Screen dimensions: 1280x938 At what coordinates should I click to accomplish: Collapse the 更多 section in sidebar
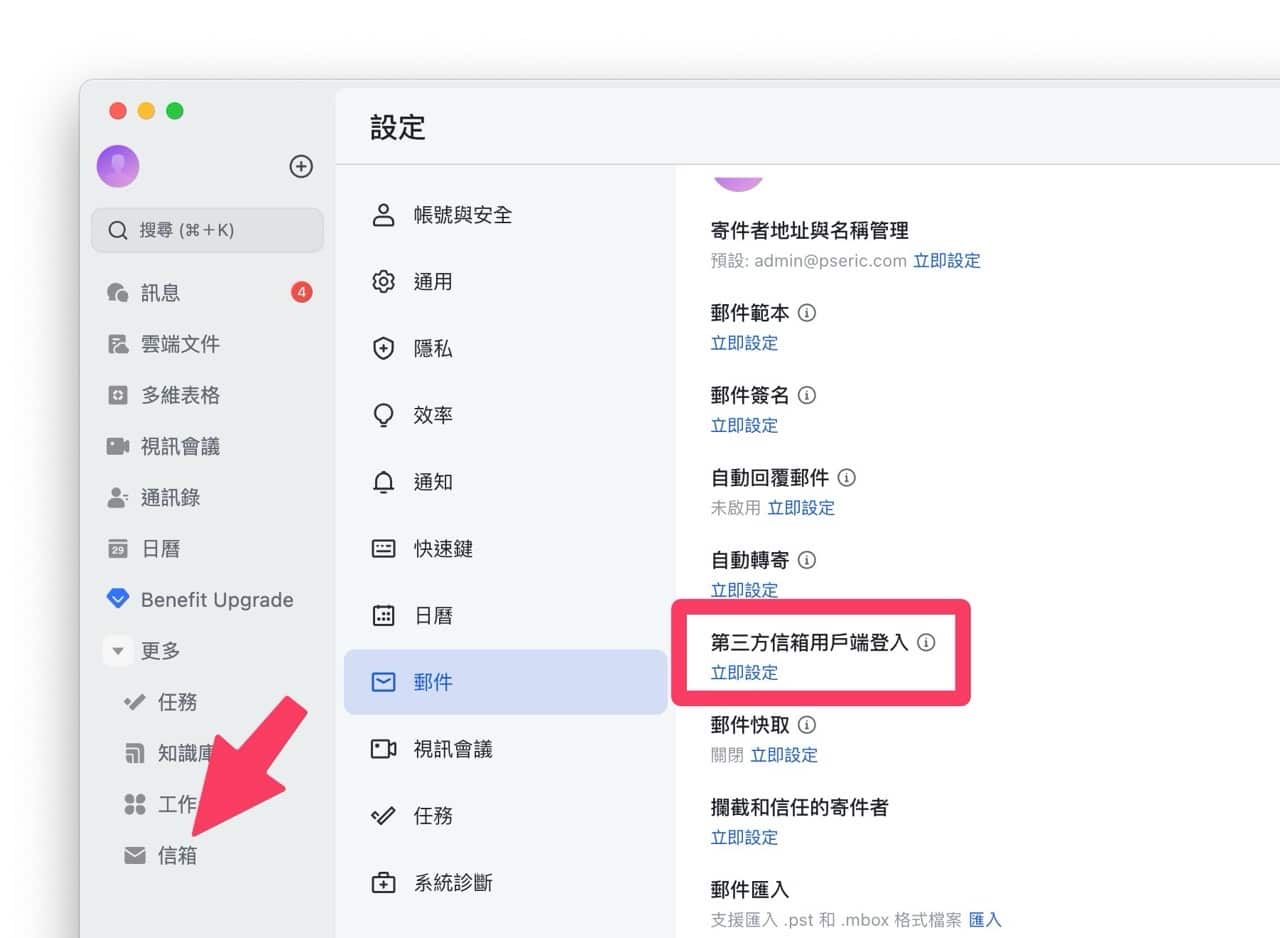pos(118,651)
